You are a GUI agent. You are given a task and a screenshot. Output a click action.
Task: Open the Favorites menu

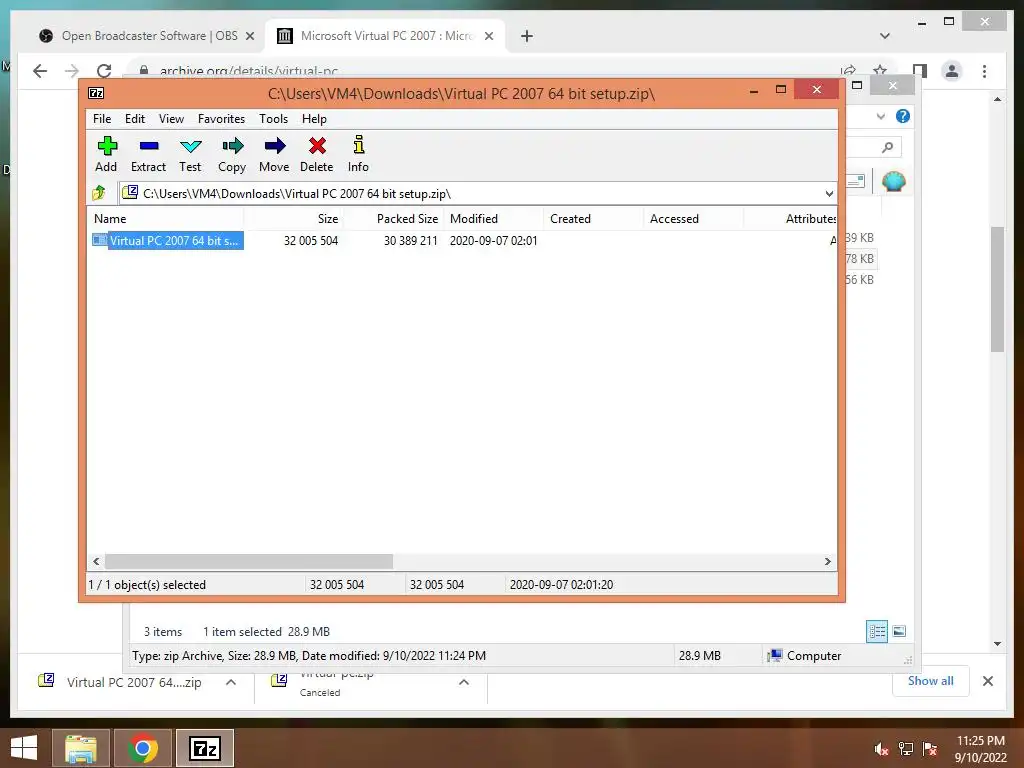(221, 119)
